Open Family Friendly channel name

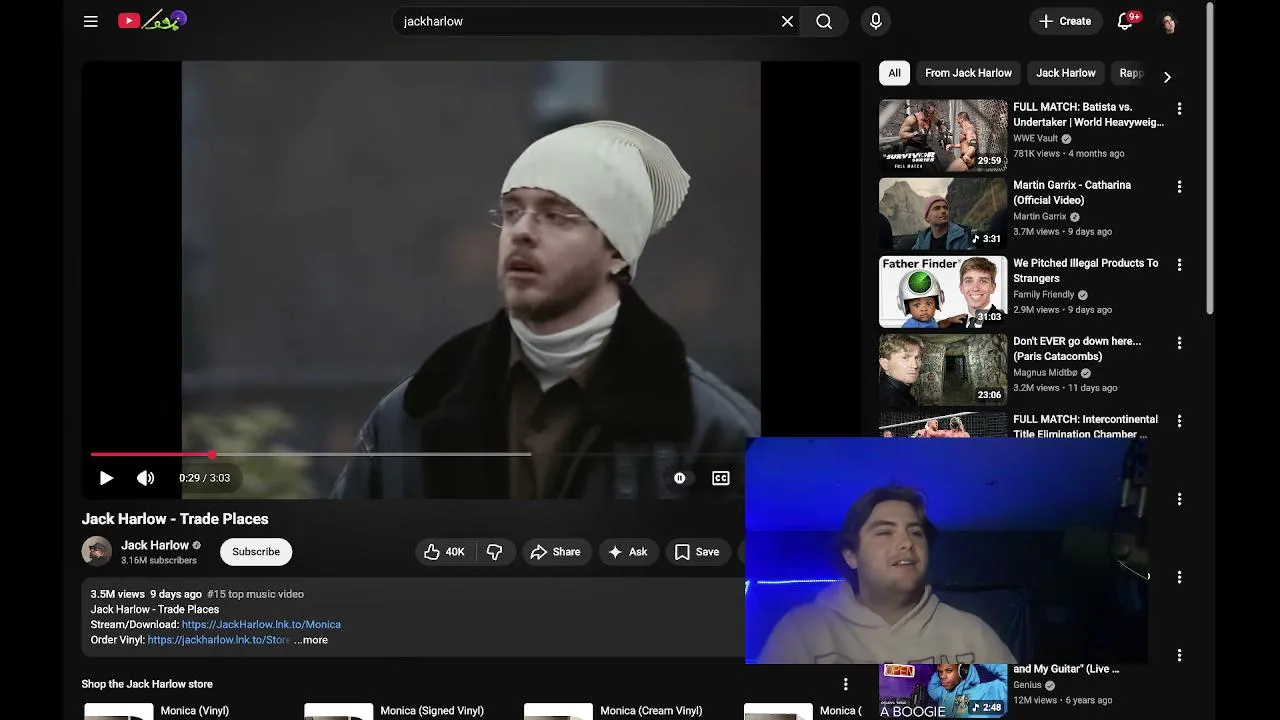[x=1043, y=295]
